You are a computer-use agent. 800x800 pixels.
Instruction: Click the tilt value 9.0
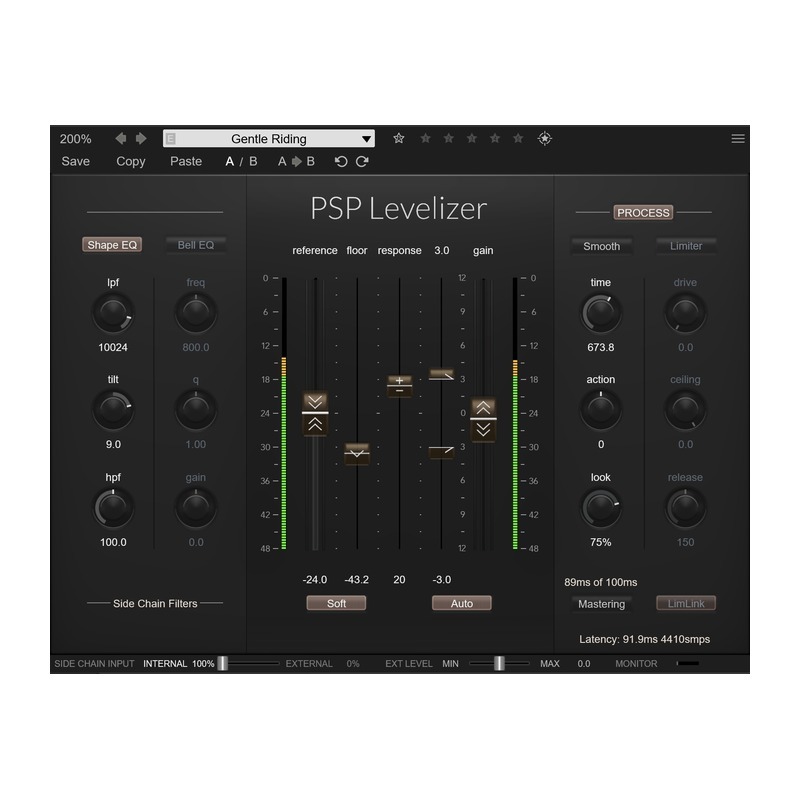point(113,444)
